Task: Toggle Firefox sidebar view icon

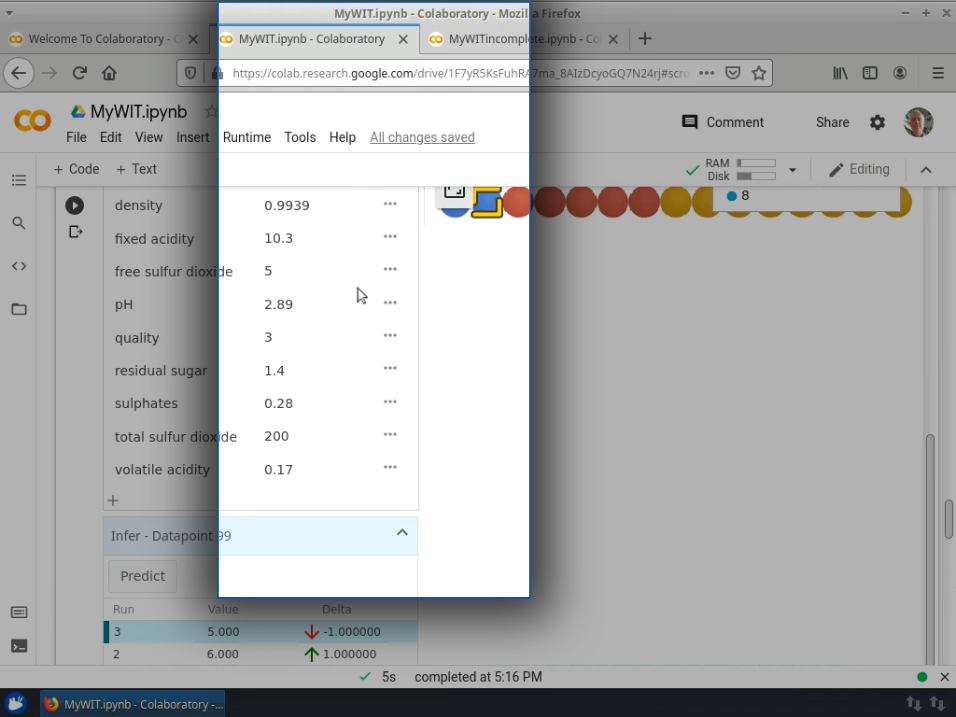Action: [x=869, y=73]
